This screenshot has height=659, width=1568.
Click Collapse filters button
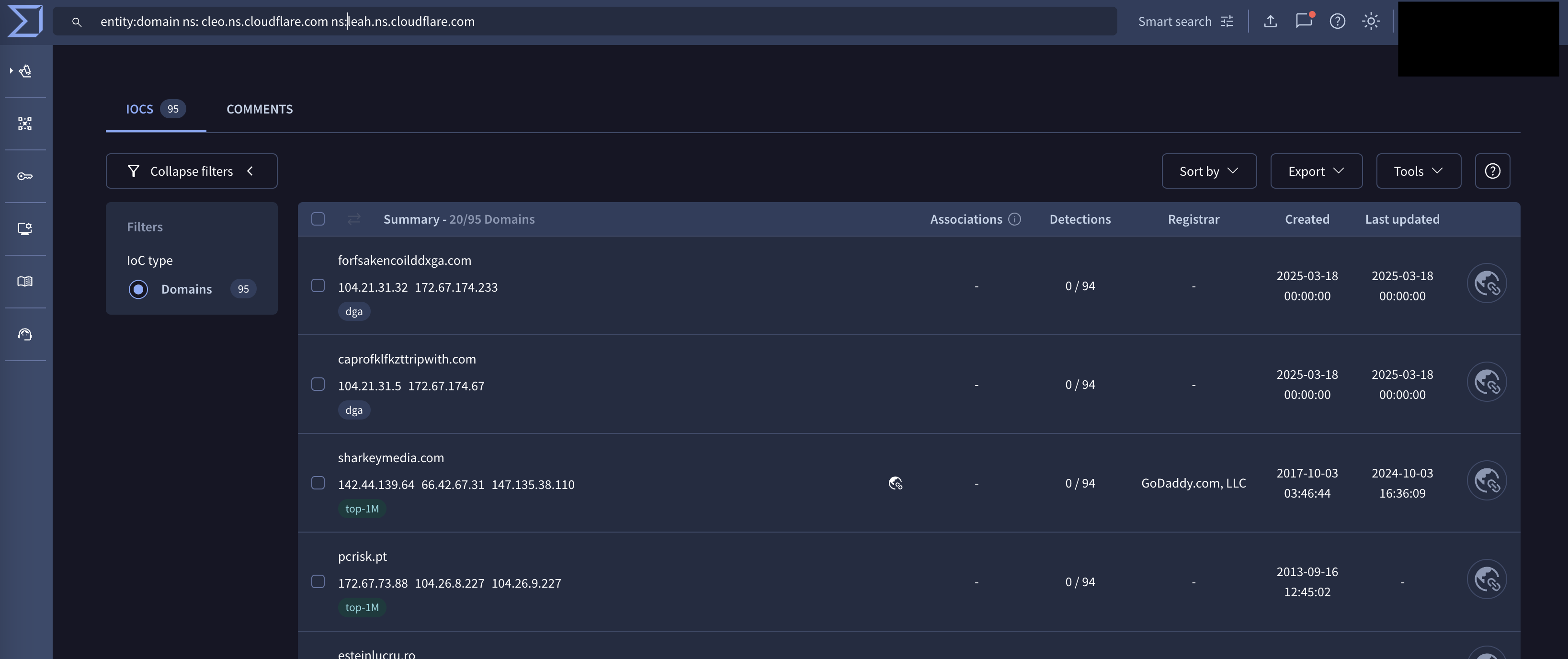[191, 171]
